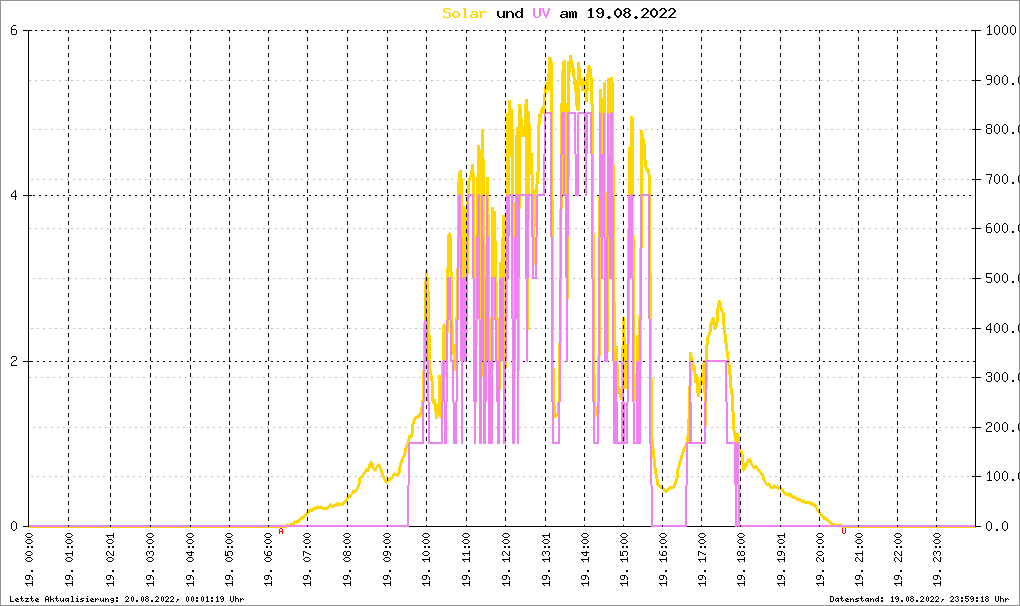Click the time label "19. 03:00"

coord(150,560)
